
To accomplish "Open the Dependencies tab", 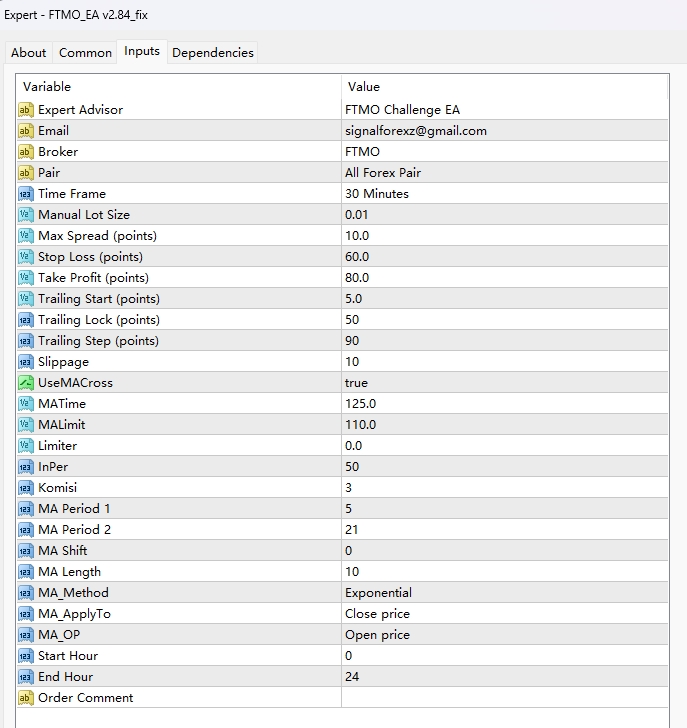I will coord(213,52).
